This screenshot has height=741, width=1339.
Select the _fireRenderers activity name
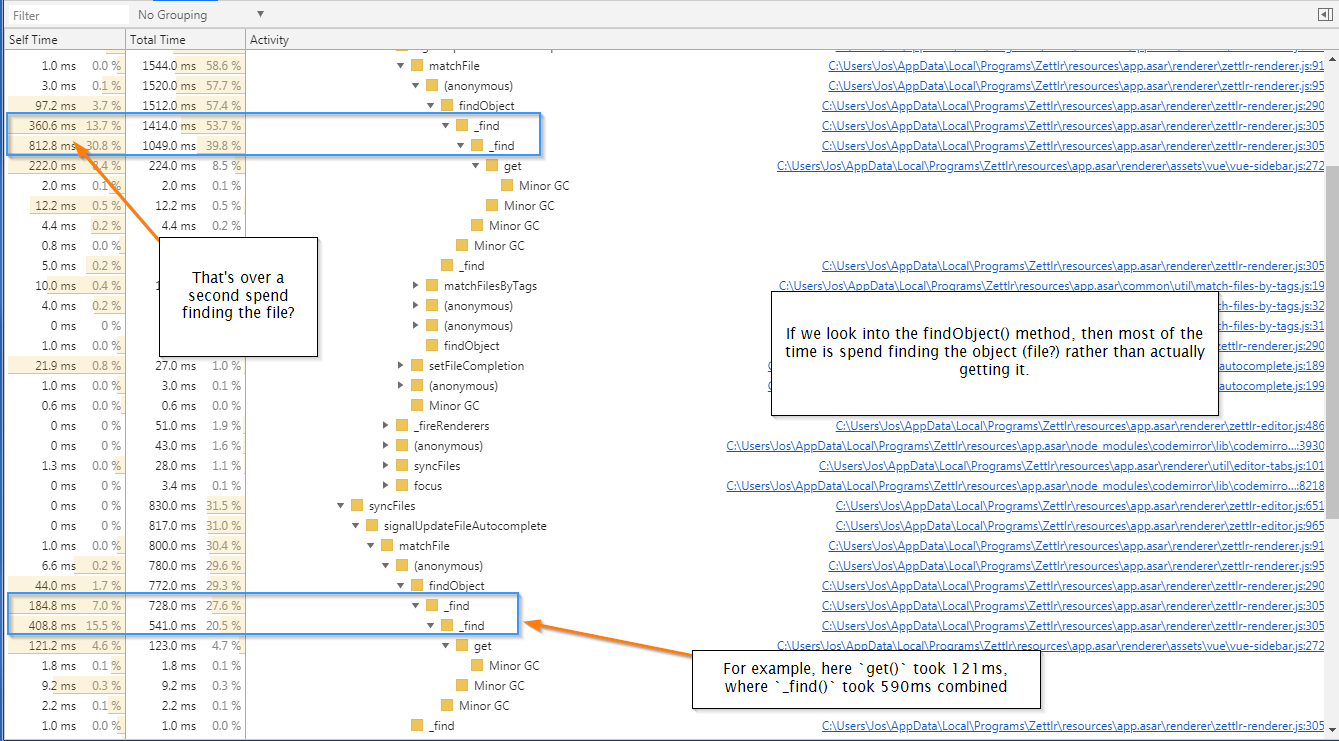click(451, 425)
